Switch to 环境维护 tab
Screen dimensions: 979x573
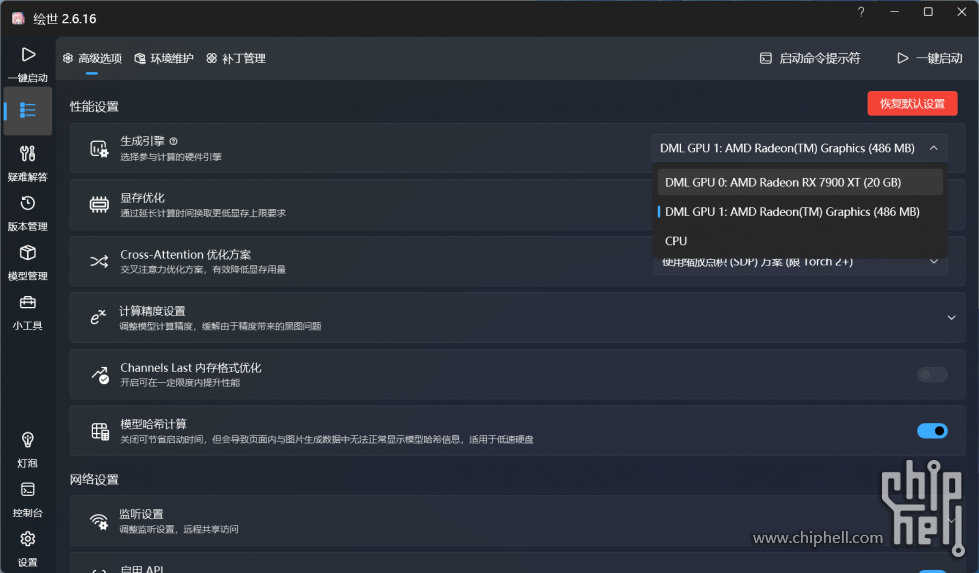[x=164, y=59]
